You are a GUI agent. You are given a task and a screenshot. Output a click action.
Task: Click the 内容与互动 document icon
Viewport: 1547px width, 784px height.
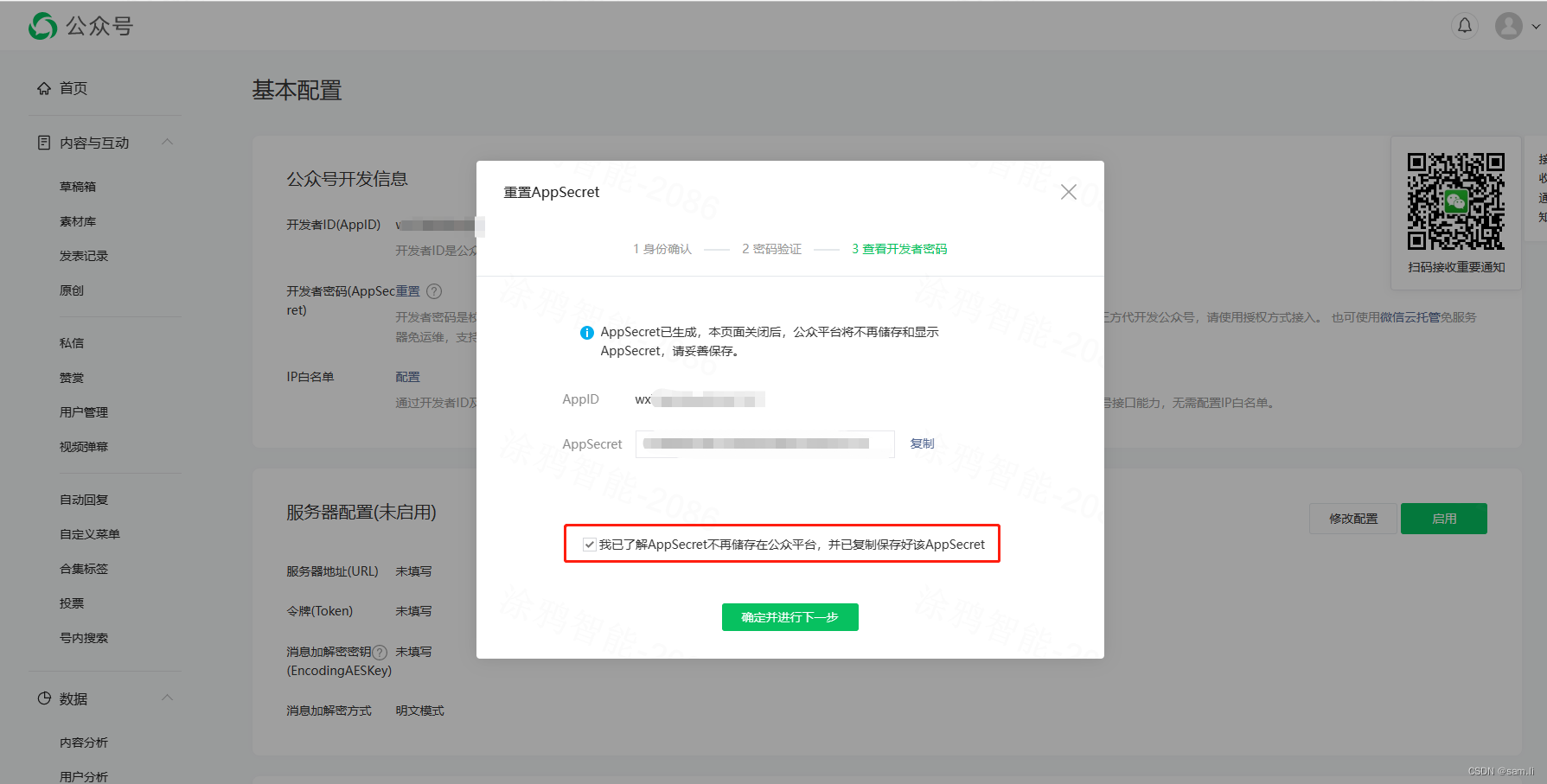pyautogui.click(x=44, y=143)
